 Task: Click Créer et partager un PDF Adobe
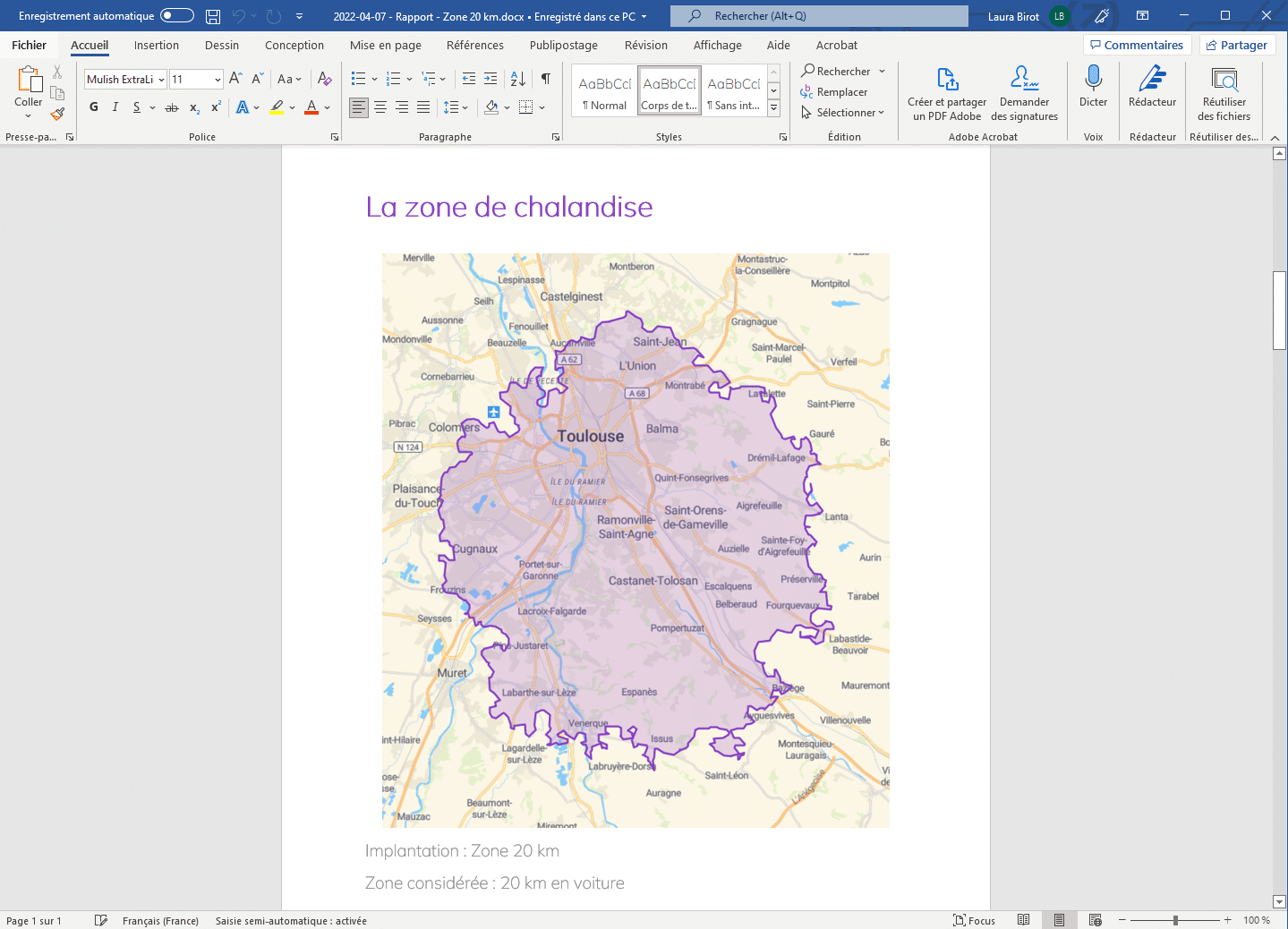click(x=946, y=94)
